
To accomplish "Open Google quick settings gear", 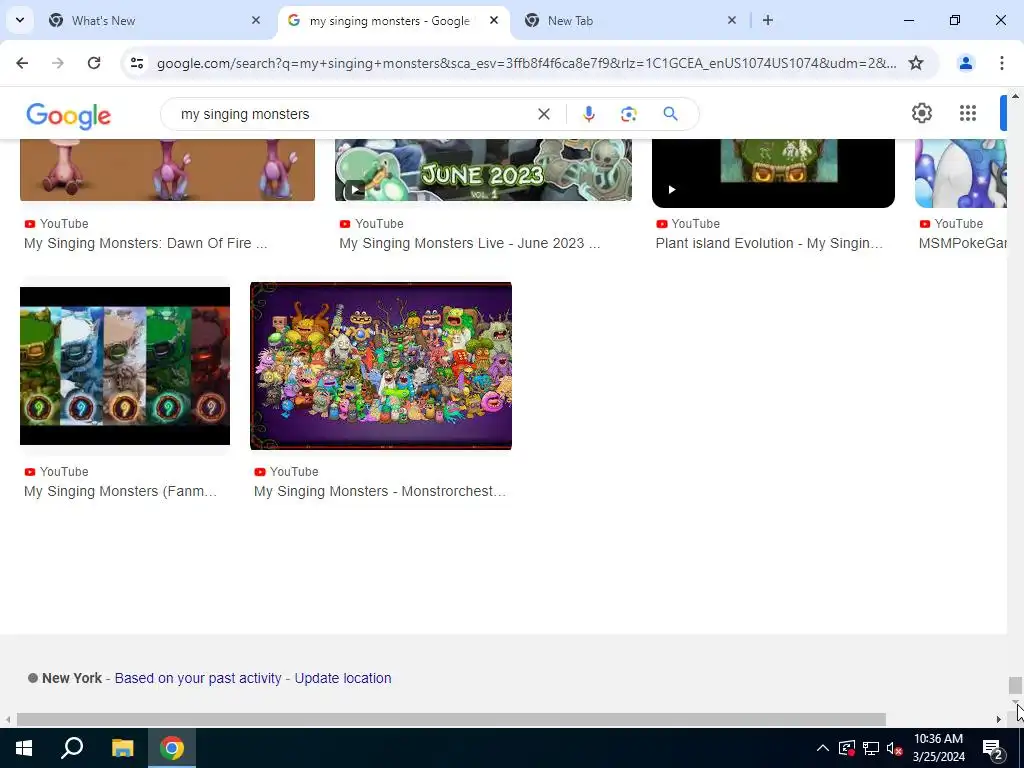I will point(921,113).
